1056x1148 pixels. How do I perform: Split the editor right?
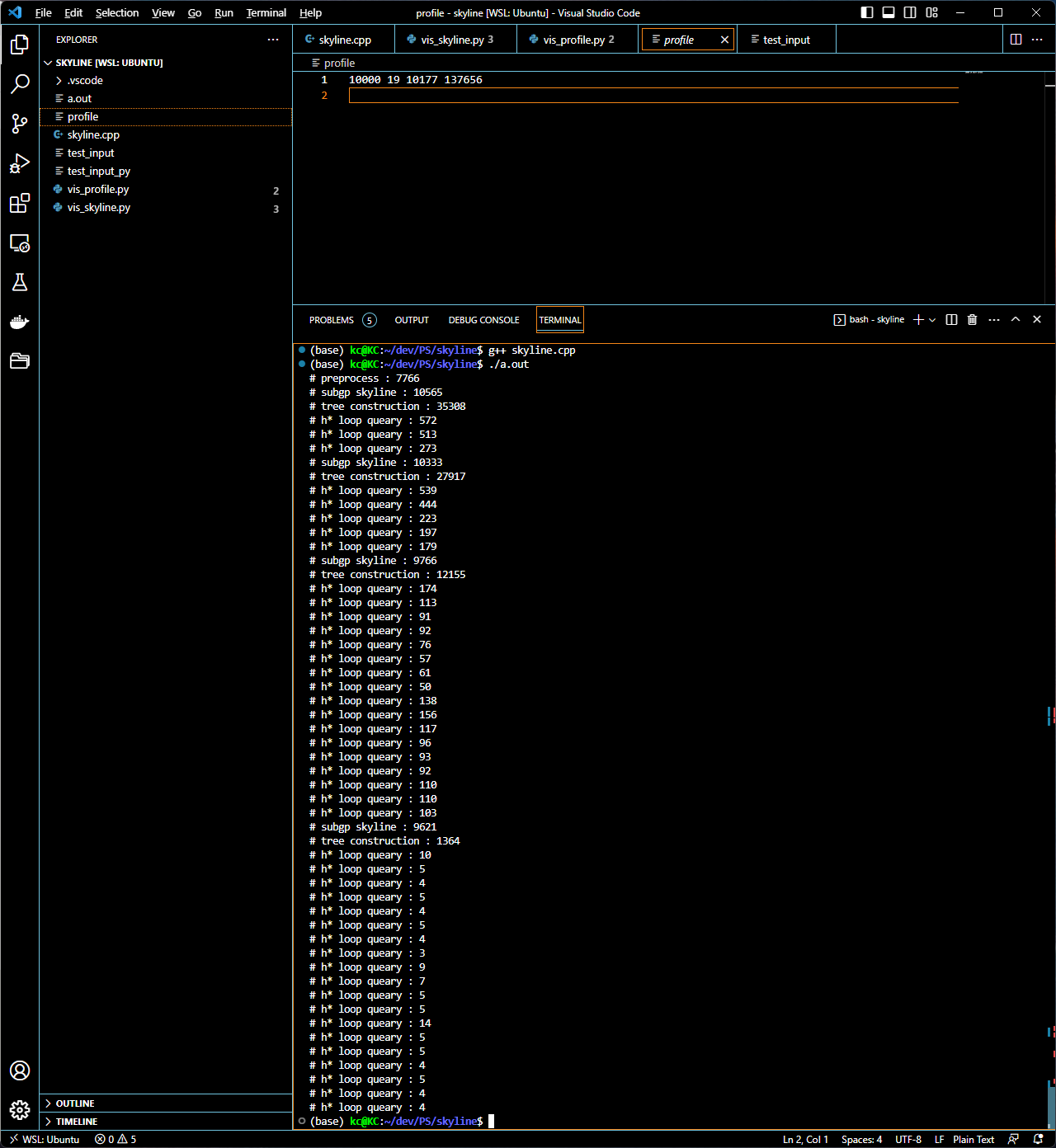coord(1016,40)
